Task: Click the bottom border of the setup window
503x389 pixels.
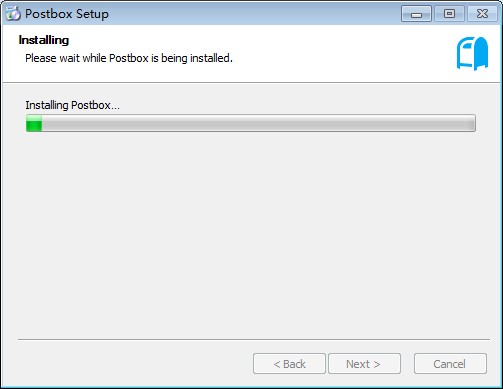Action: 252,387
